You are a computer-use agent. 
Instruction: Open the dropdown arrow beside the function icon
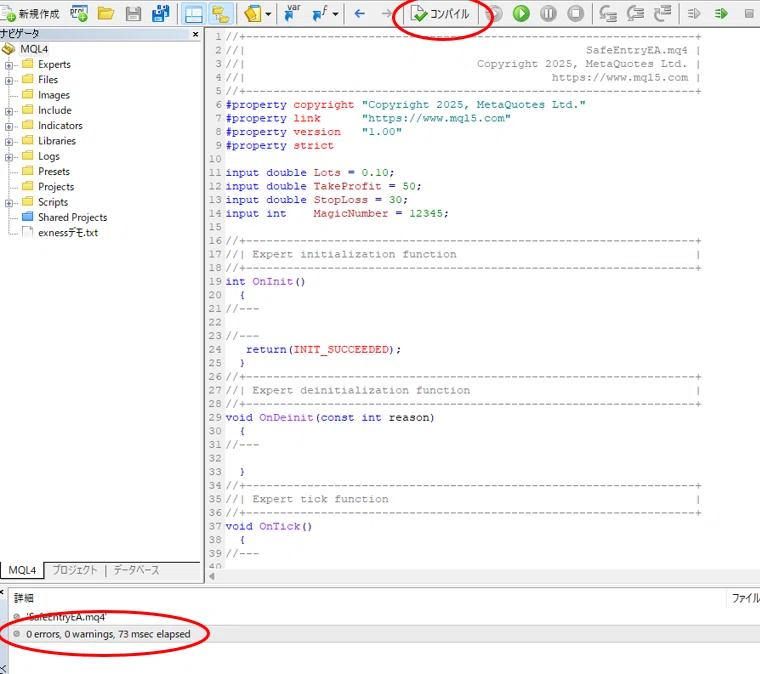tap(335, 14)
